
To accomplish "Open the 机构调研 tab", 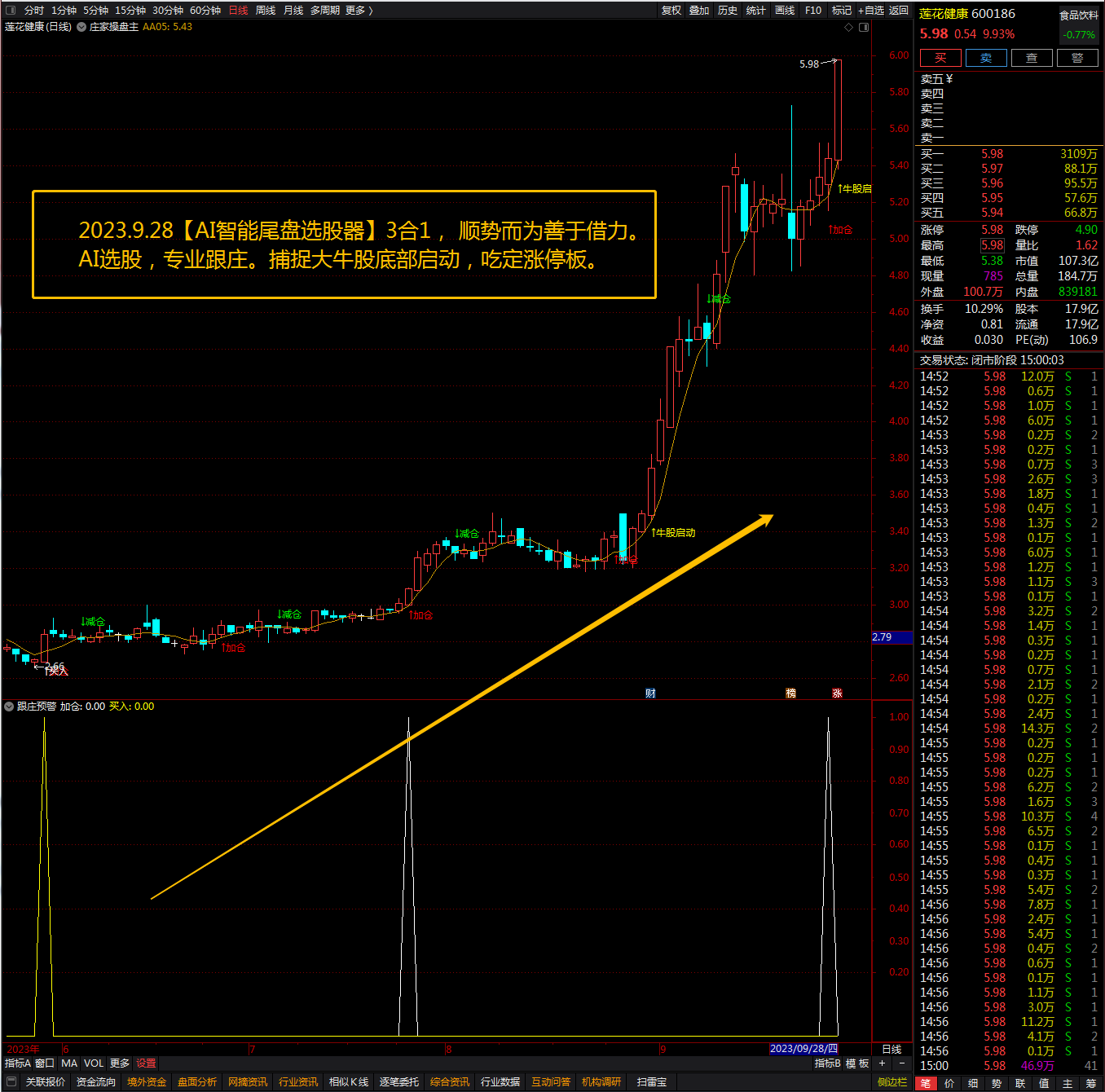I will tap(601, 1082).
